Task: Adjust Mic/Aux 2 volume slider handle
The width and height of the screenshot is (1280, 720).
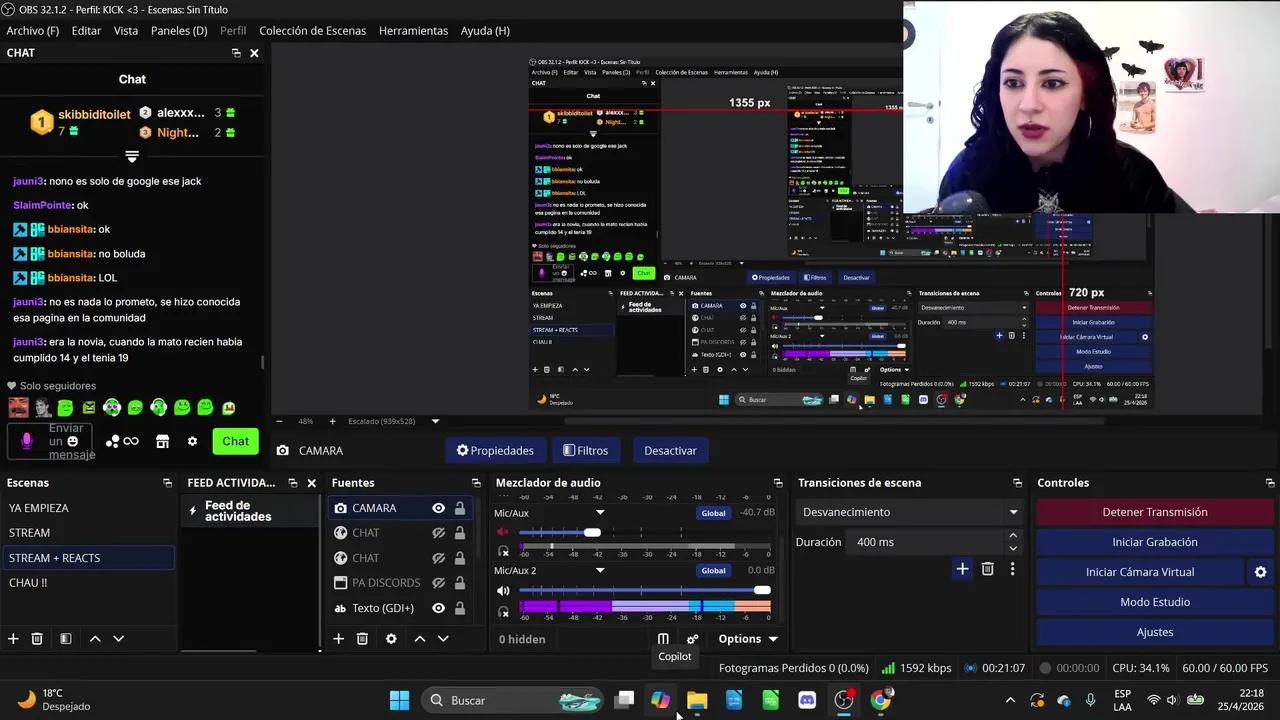Action: (x=762, y=590)
